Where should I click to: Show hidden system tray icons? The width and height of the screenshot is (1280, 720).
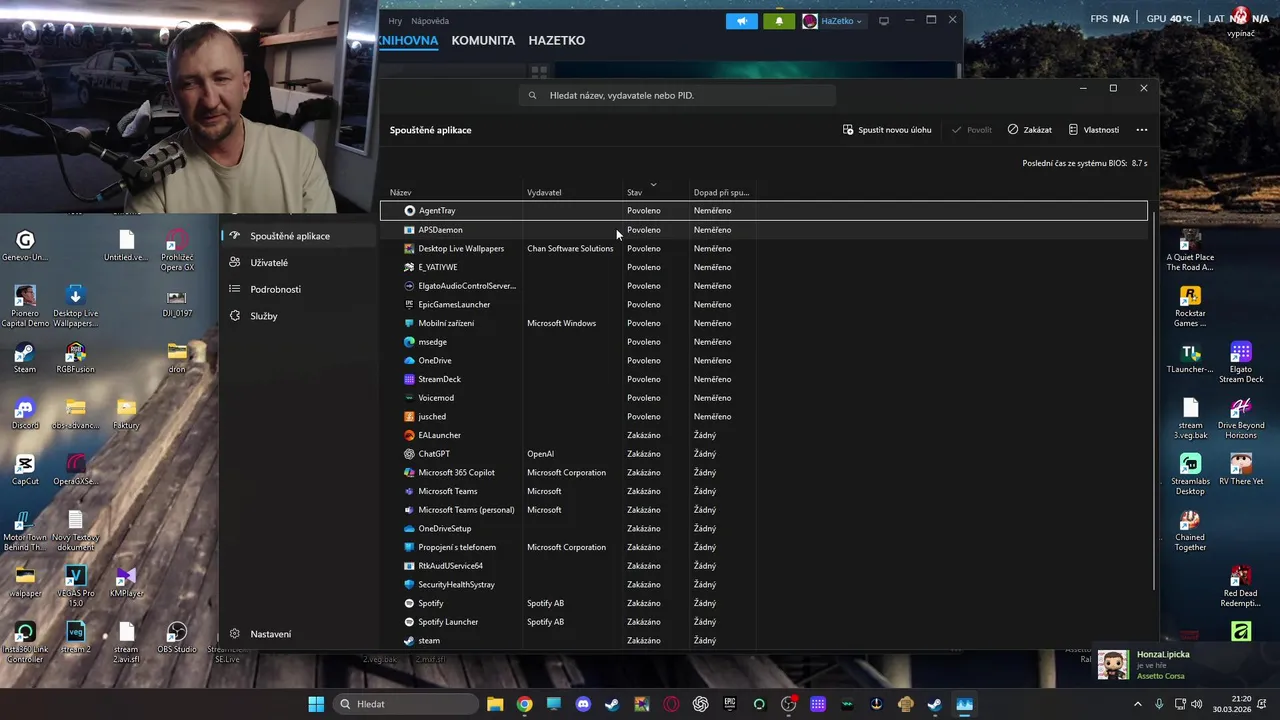tap(1137, 704)
